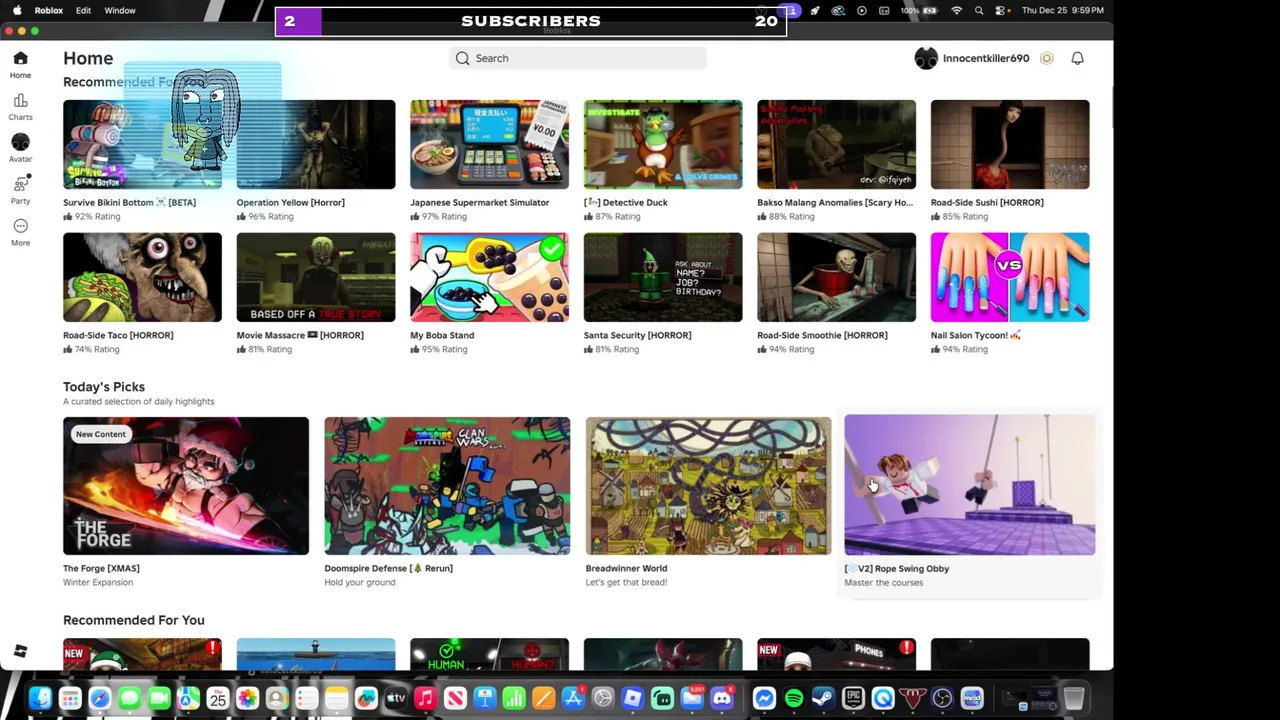This screenshot has width=1280, height=720.
Task: Open Bakso Malang Anomalies thumbnail
Action: (x=836, y=144)
